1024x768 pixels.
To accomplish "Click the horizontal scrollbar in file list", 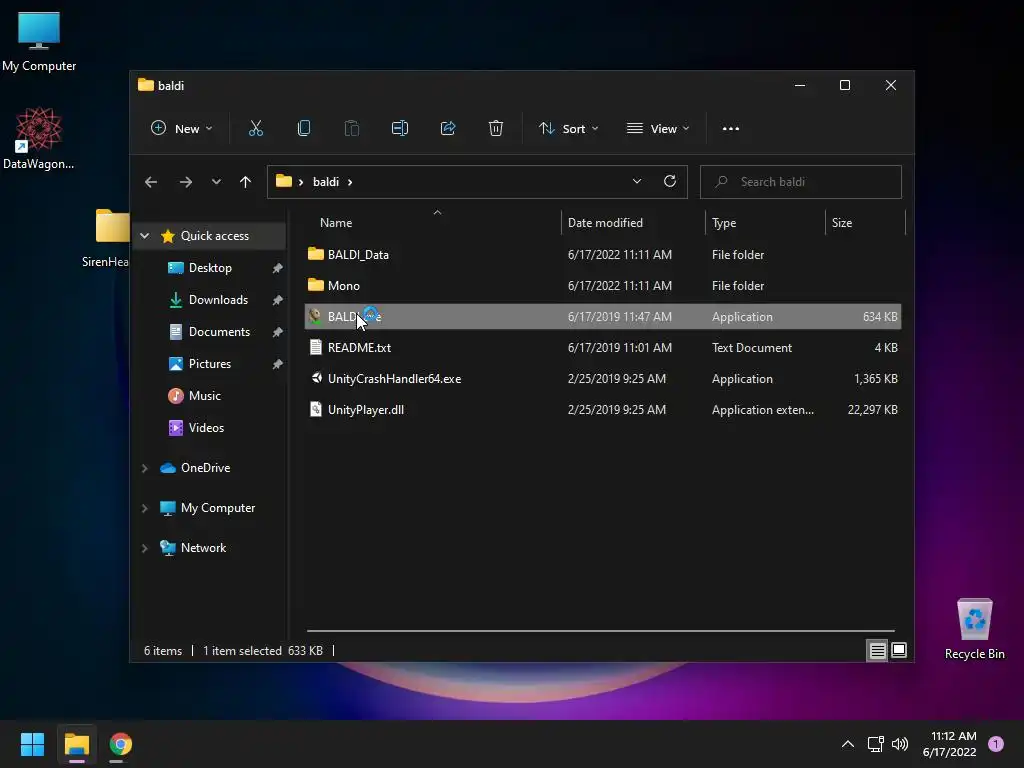I will (x=600, y=631).
